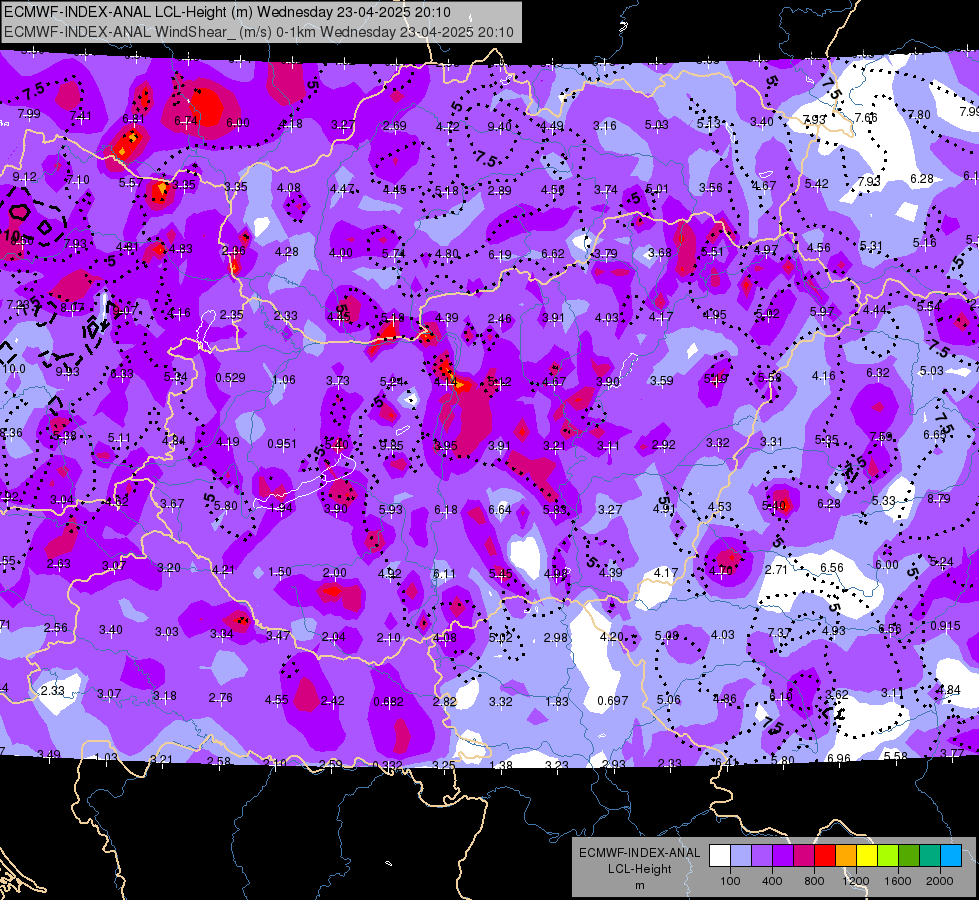The width and height of the screenshot is (979, 900).
Task: Click the wind shear value 6.74
Action: coord(185,121)
